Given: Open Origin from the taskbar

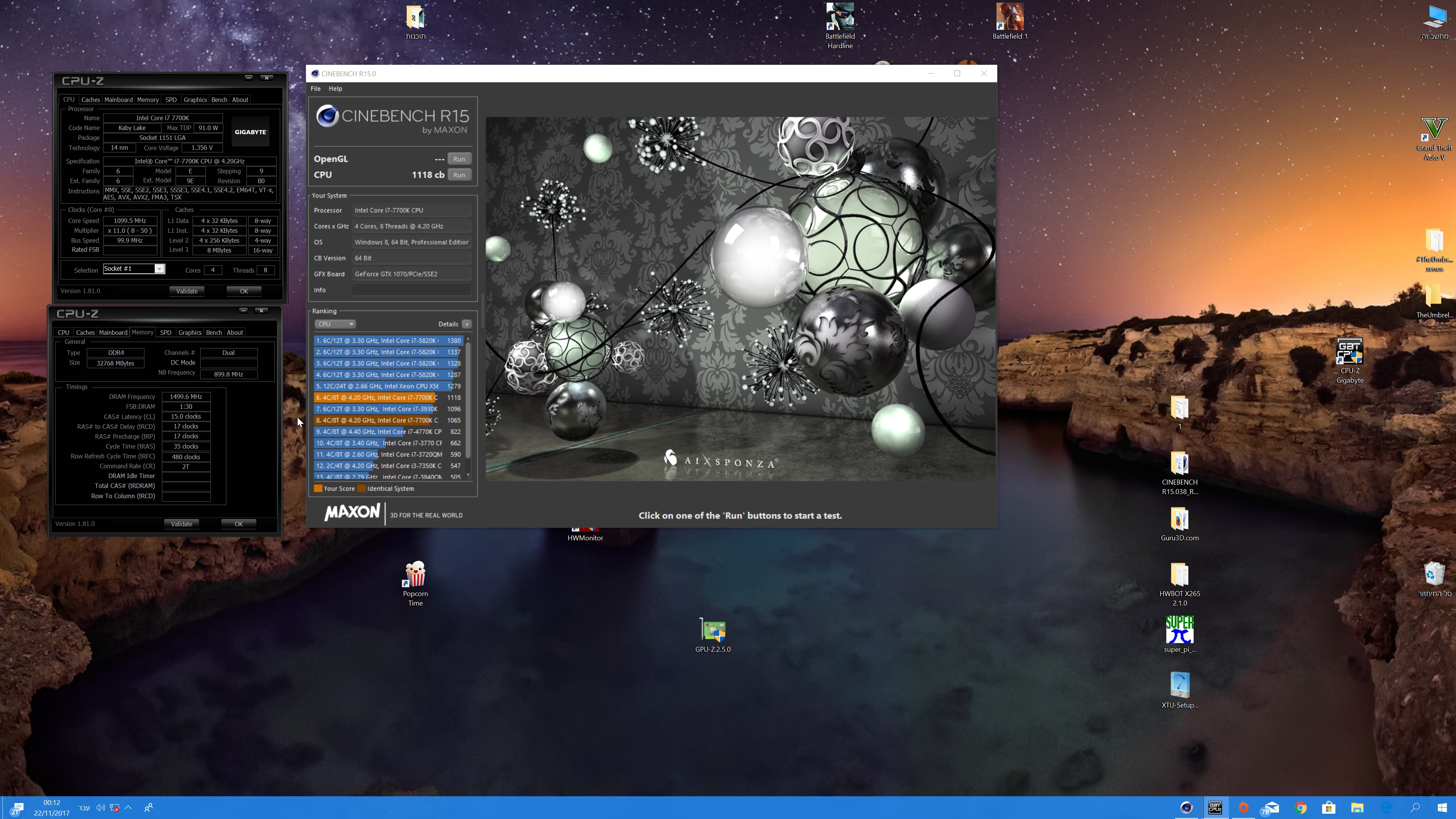Looking at the screenshot, I should pyautogui.click(x=1244, y=808).
